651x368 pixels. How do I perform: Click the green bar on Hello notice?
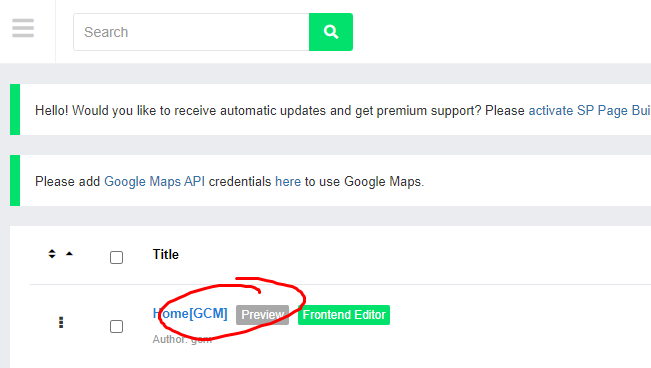coord(15,110)
